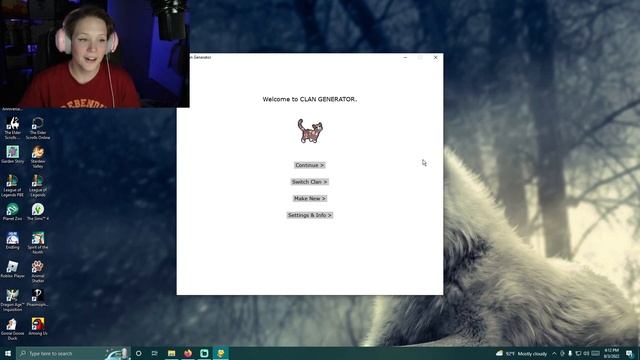This screenshot has width=640, height=360.
Task: Open the notification center icon
Action: [629, 353]
